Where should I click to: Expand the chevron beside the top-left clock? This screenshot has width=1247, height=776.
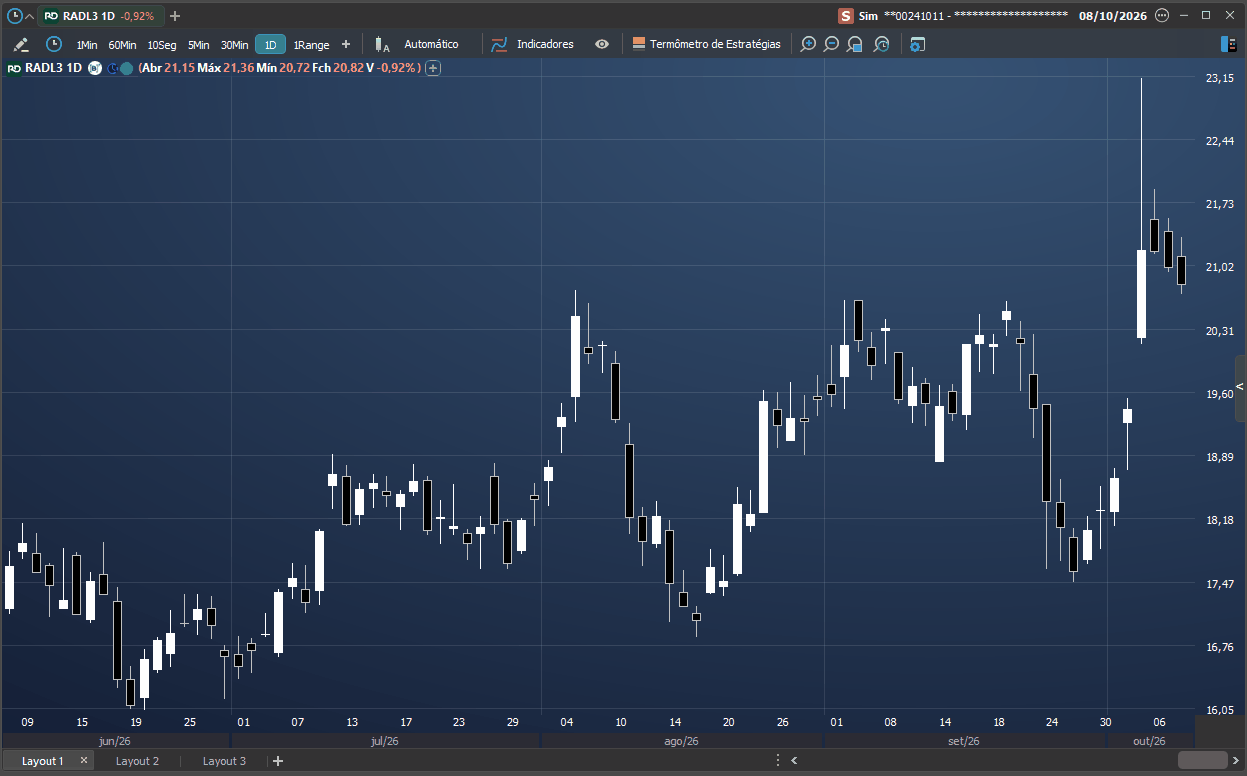[30, 16]
